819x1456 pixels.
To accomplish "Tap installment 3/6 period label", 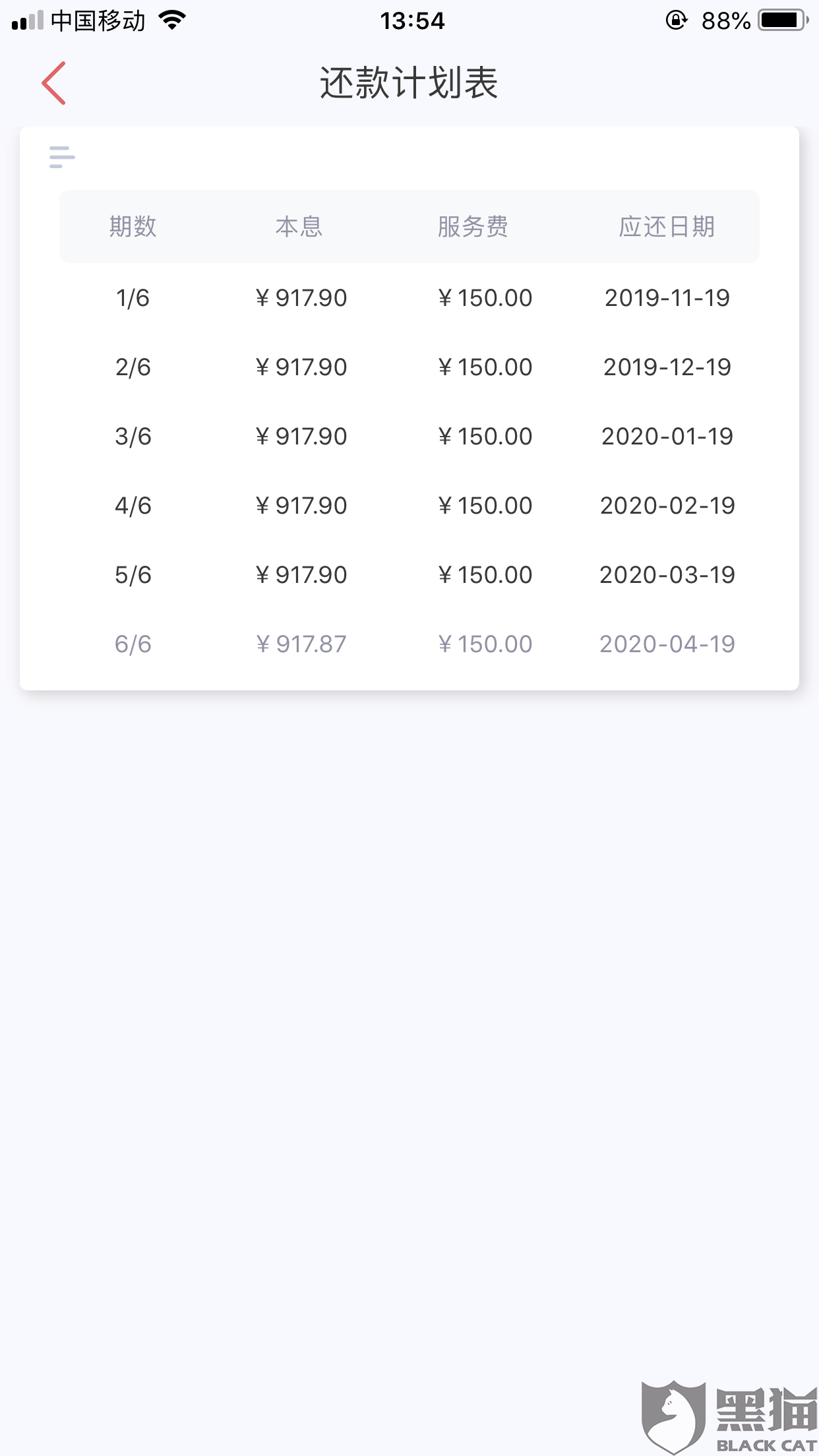I will (x=133, y=437).
